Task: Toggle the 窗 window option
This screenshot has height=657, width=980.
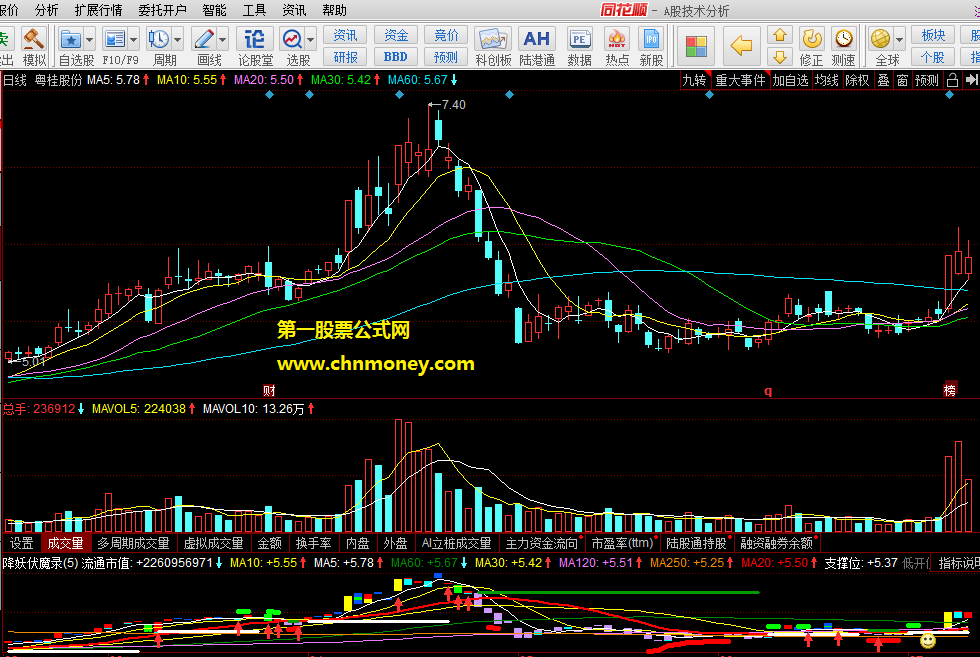Action: point(902,81)
